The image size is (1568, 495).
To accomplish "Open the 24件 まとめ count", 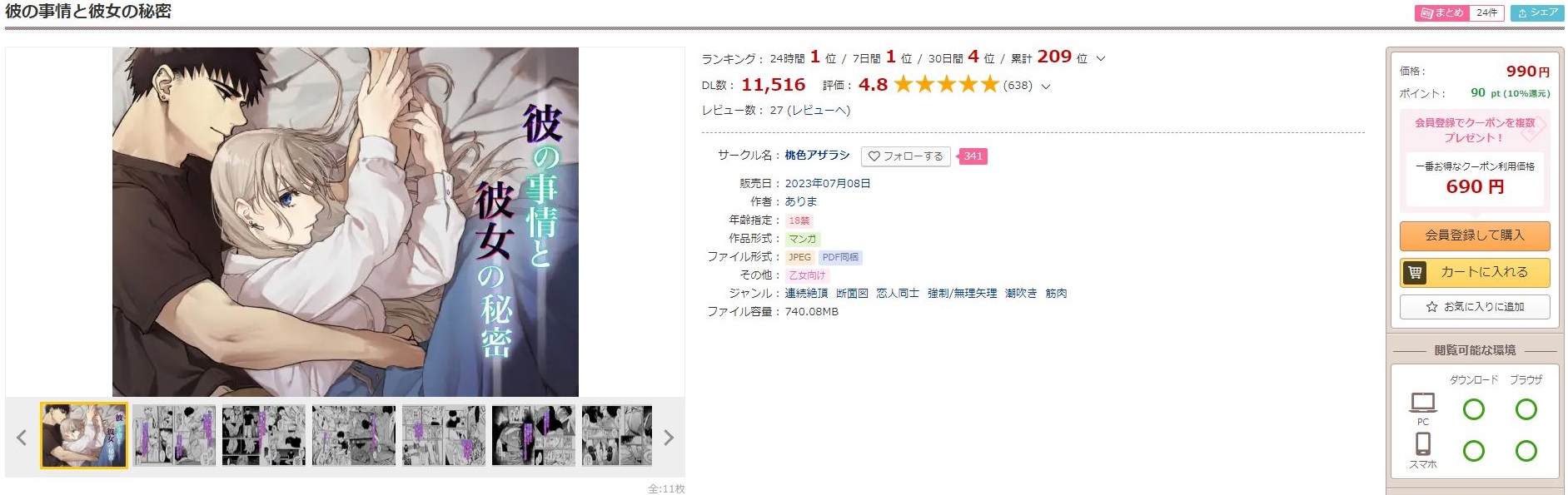I will pos(1486,13).
